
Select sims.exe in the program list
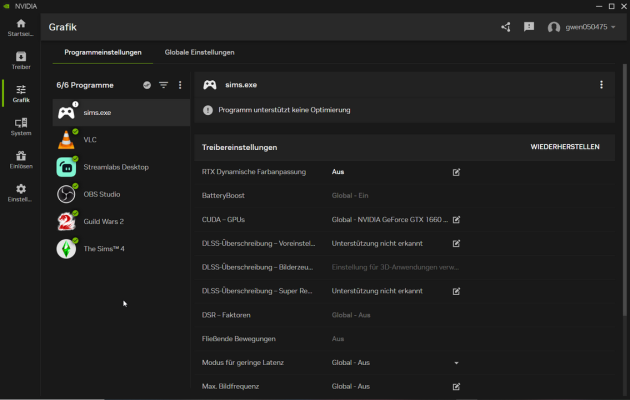pos(121,112)
